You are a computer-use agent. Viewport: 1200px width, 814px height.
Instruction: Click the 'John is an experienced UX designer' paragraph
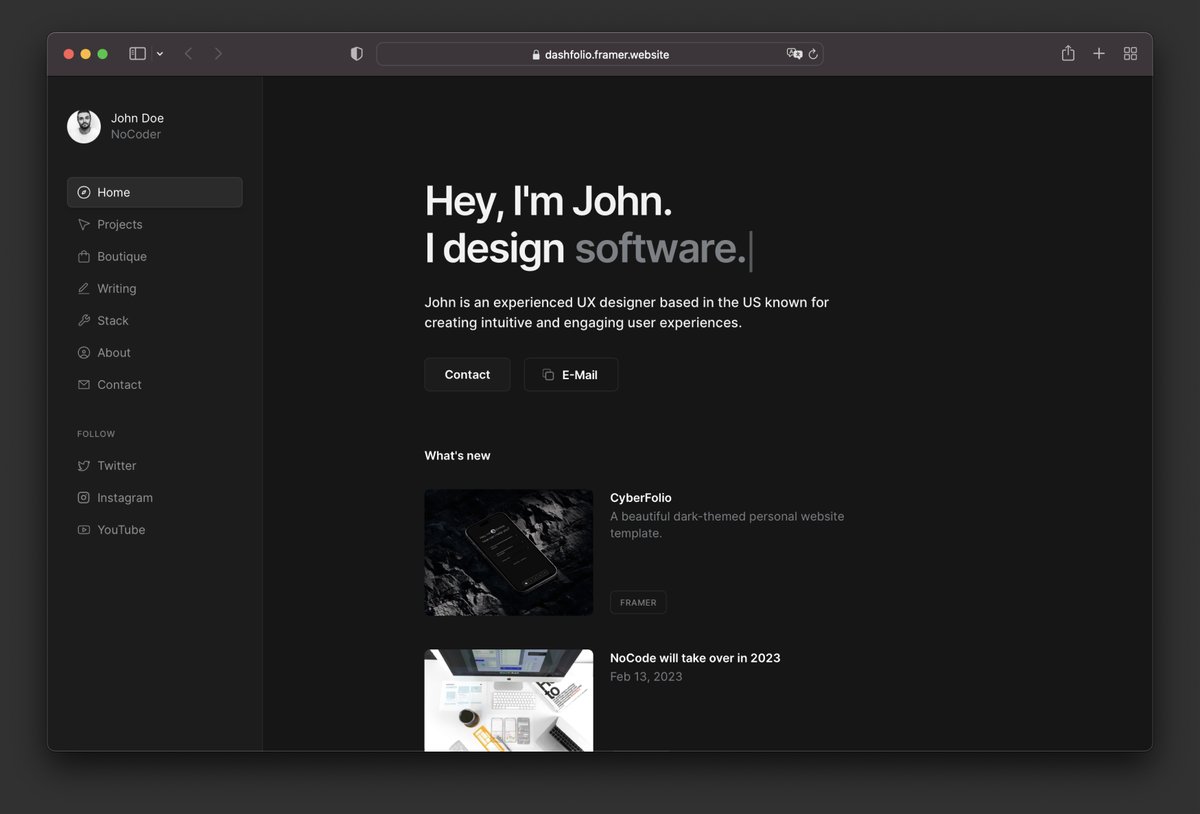point(627,312)
